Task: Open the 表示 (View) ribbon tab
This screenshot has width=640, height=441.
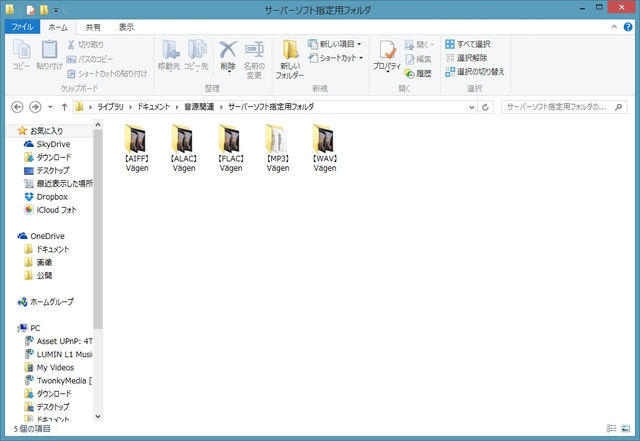Action: pos(126,27)
